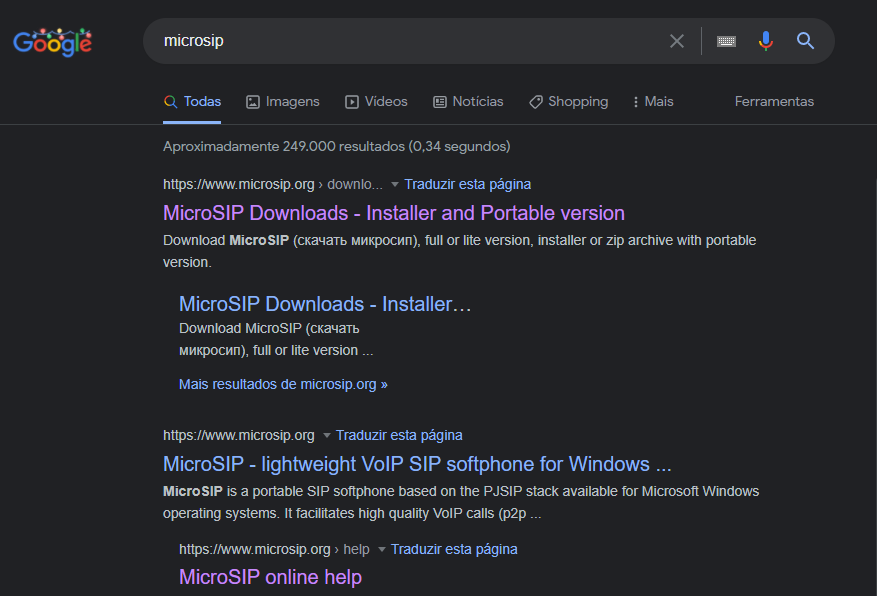This screenshot has height=596, width=877.
Task: Expand dropdown arrow beside microsip.org help URL
Action: [381, 550]
